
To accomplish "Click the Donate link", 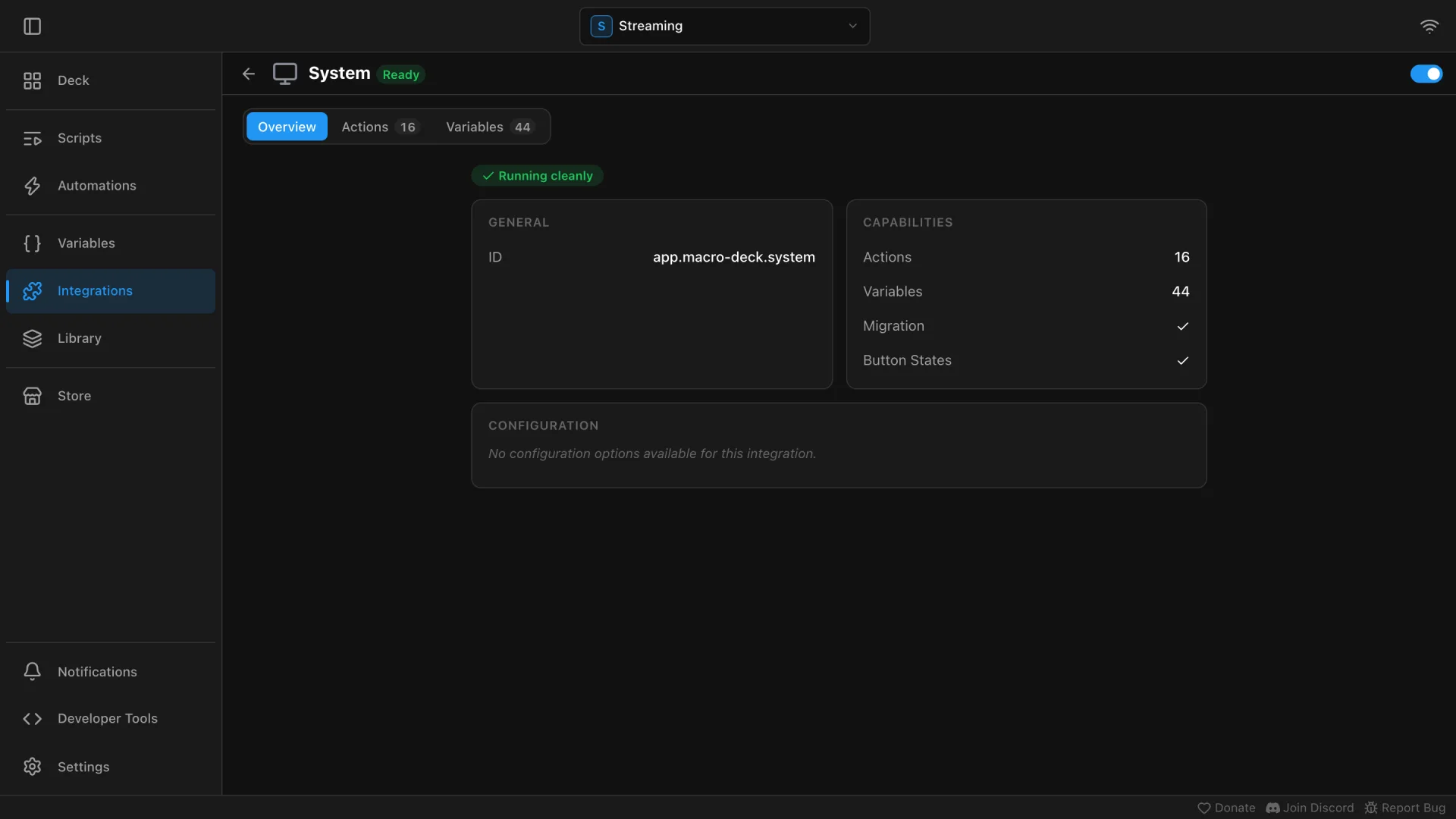I will pos(1226,808).
